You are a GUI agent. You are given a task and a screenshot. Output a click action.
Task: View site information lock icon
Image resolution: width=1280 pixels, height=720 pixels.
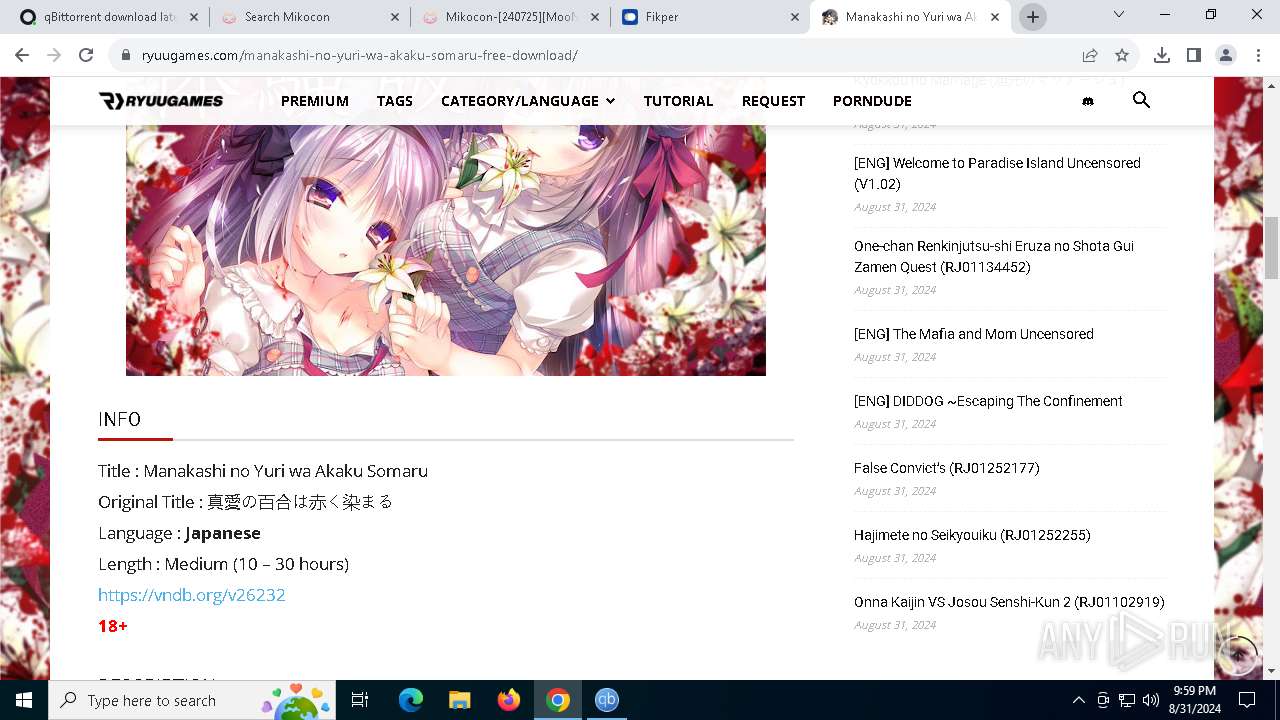pyautogui.click(x=125, y=55)
